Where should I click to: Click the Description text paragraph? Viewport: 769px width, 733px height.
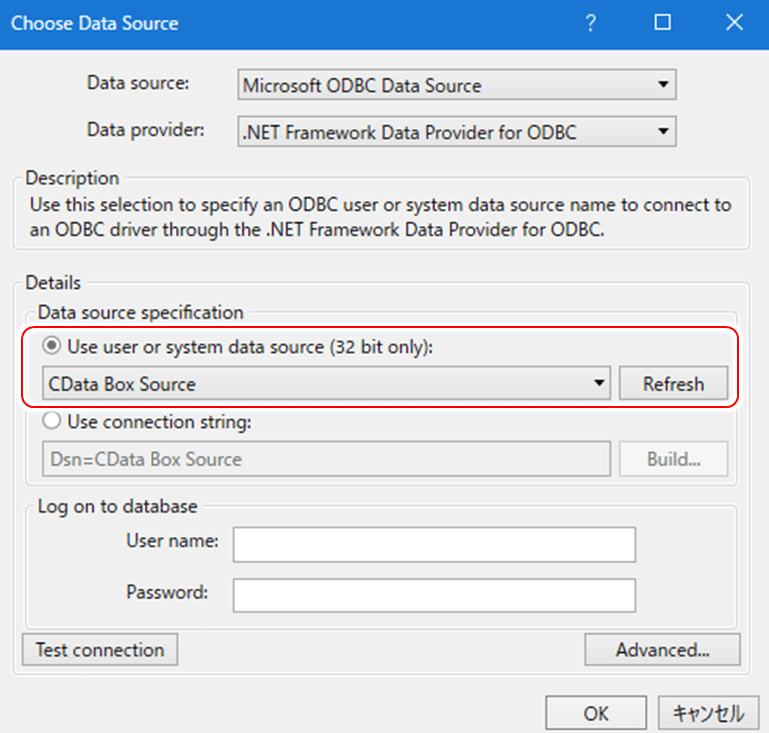tap(378, 216)
